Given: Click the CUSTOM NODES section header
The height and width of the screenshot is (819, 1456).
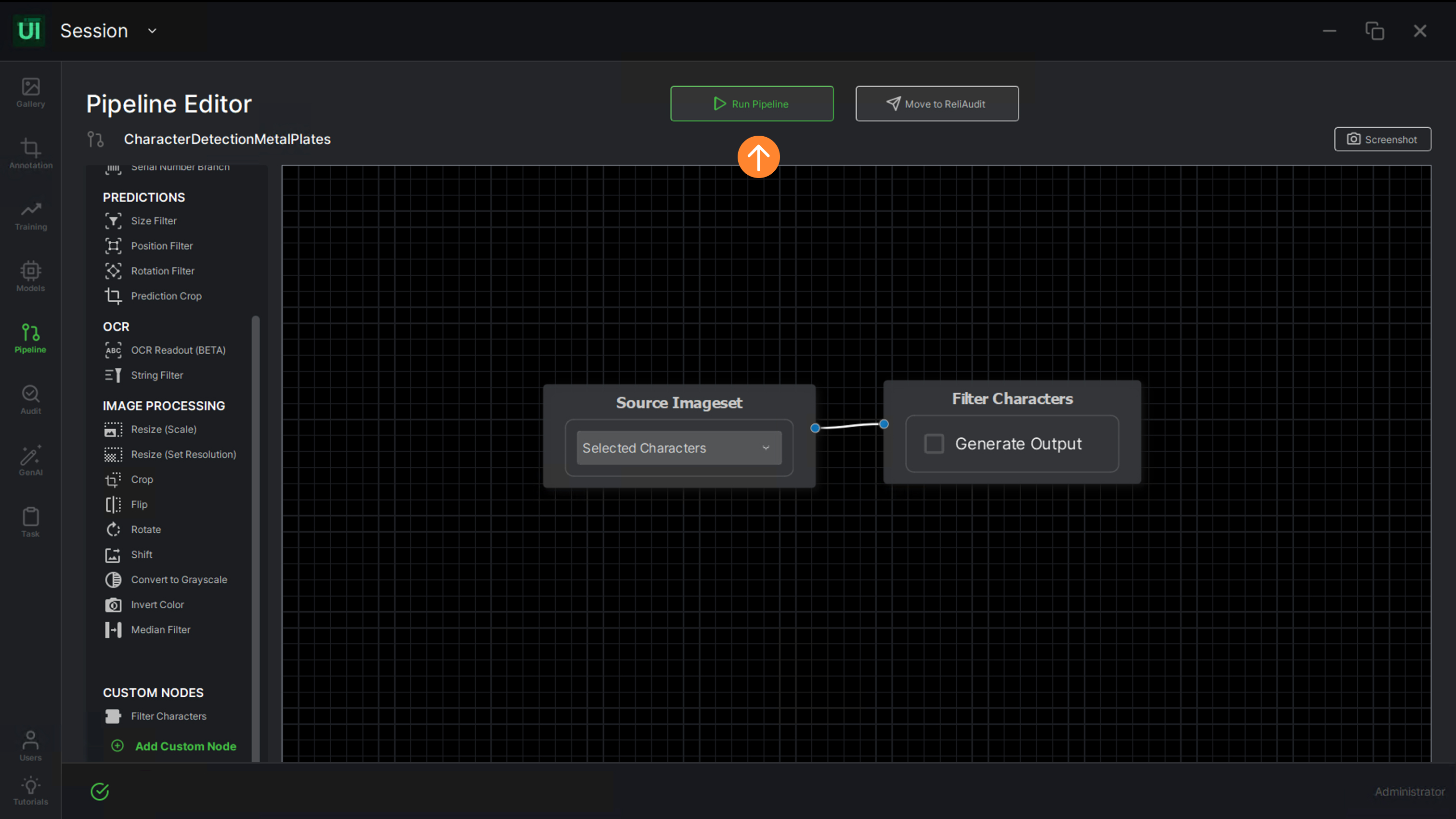Looking at the screenshot, I should click(153, 692).
